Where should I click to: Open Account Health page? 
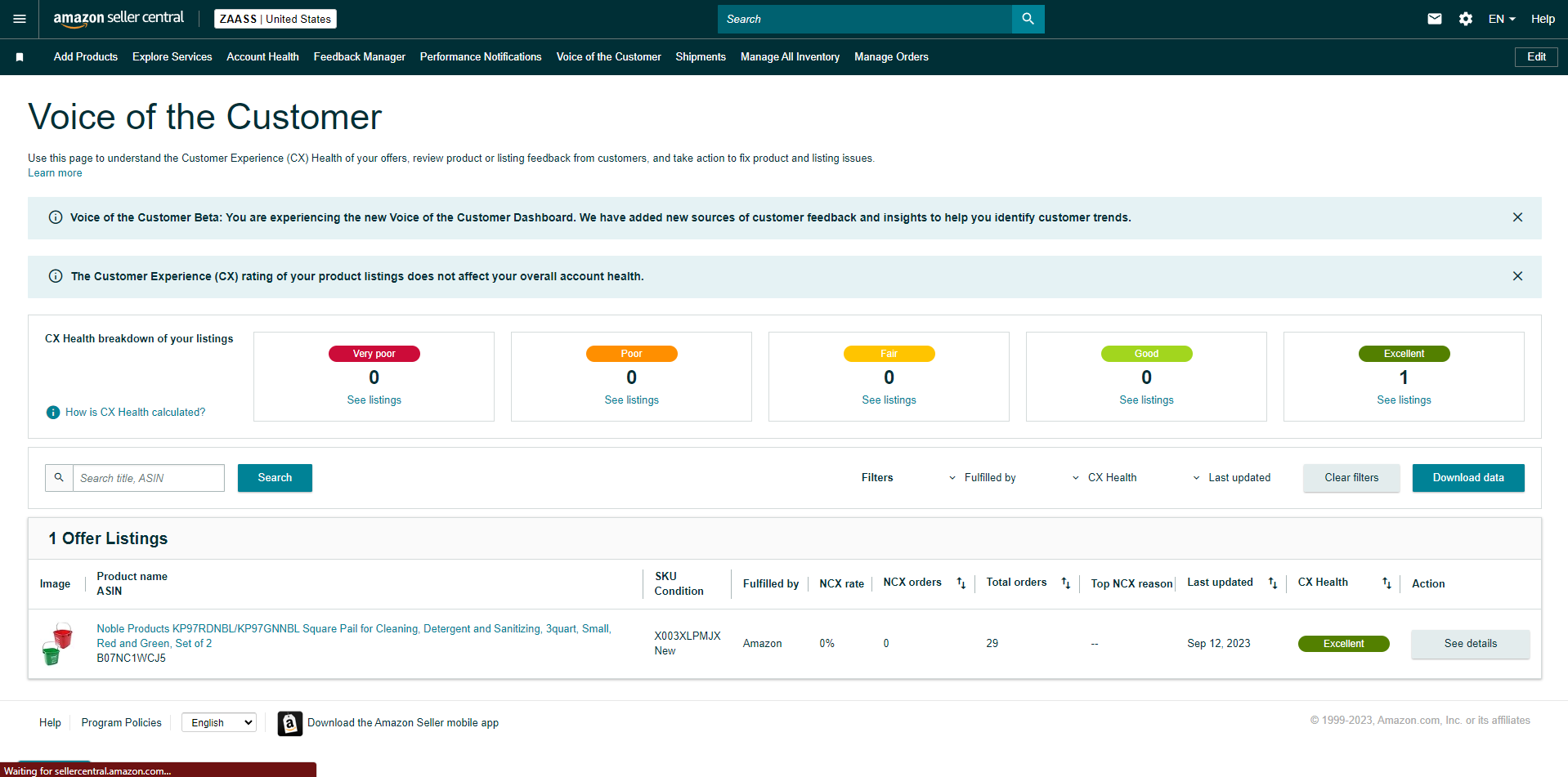263,57
